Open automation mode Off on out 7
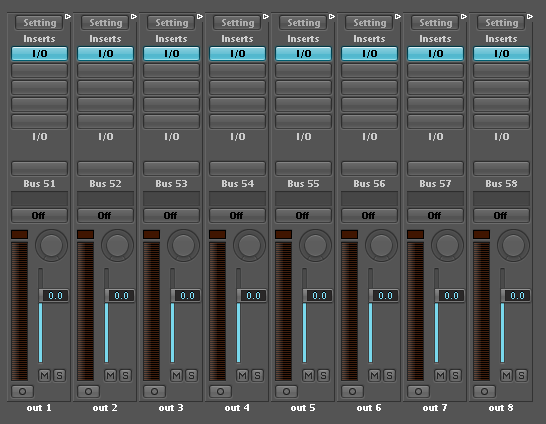Screen dimensions: 546x424 435,215
